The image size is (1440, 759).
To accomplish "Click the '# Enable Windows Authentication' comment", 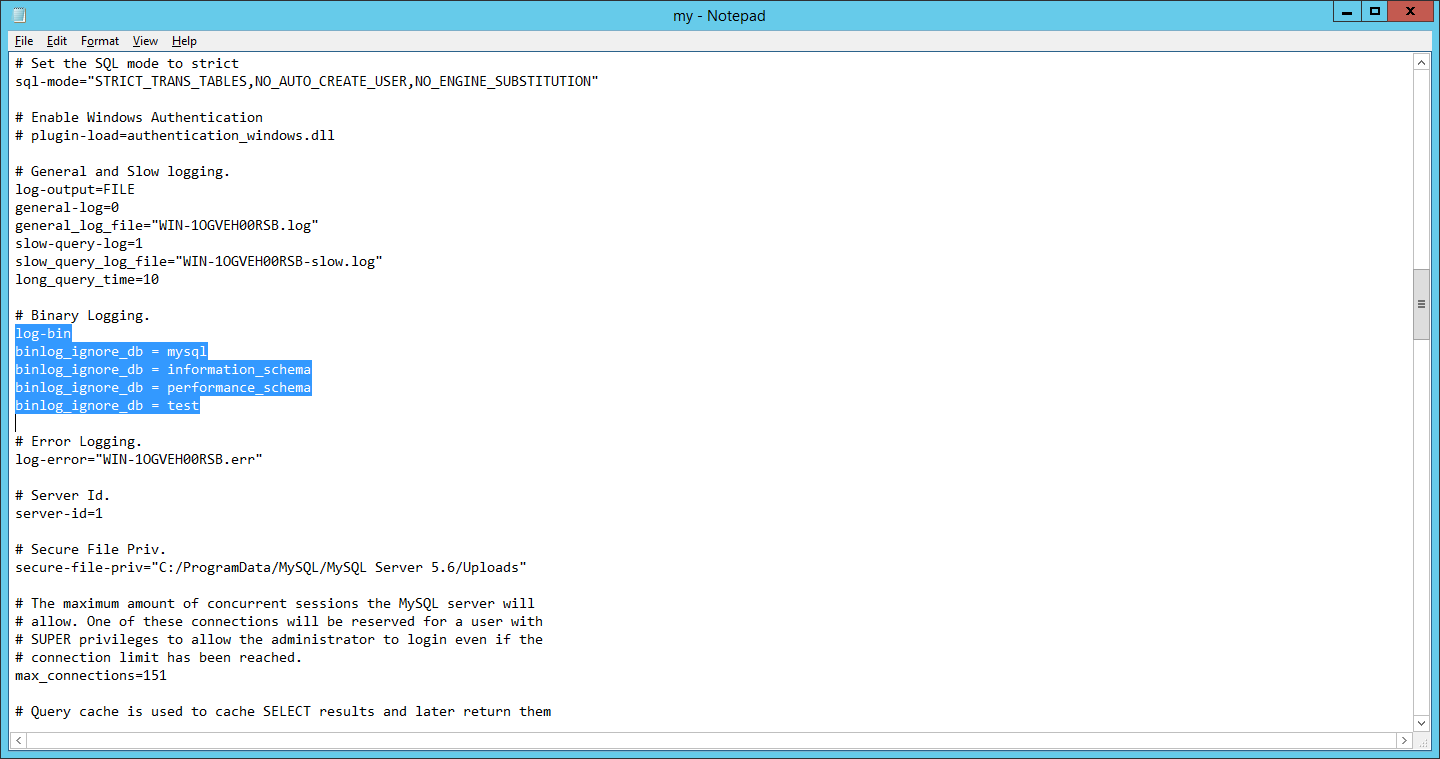I will tap(139, 117).
